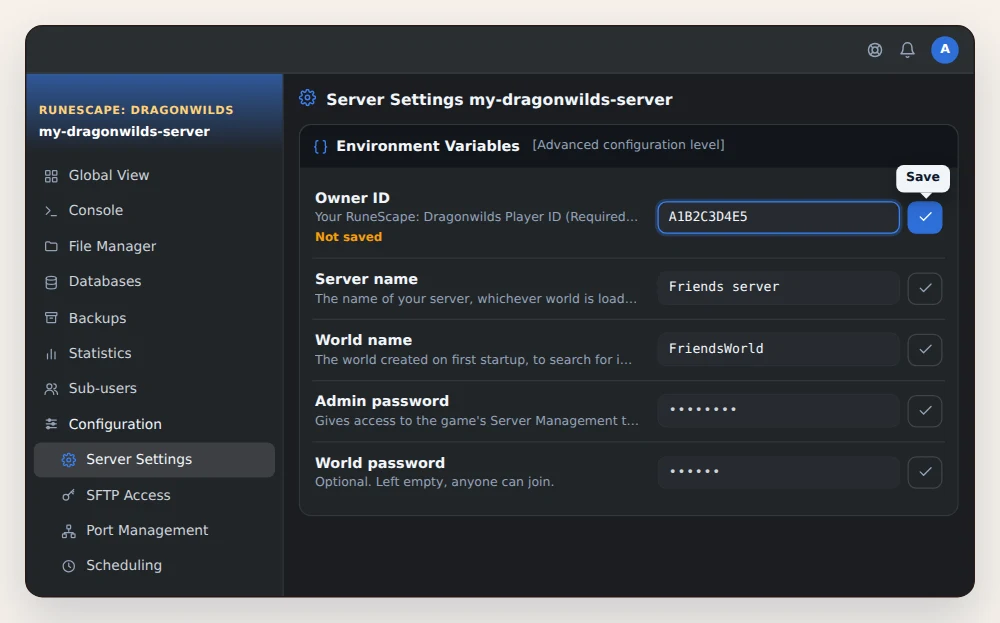1000x623 pixels.
Task: Save the Server name checkmark button
Action: [x=925, y=288]
